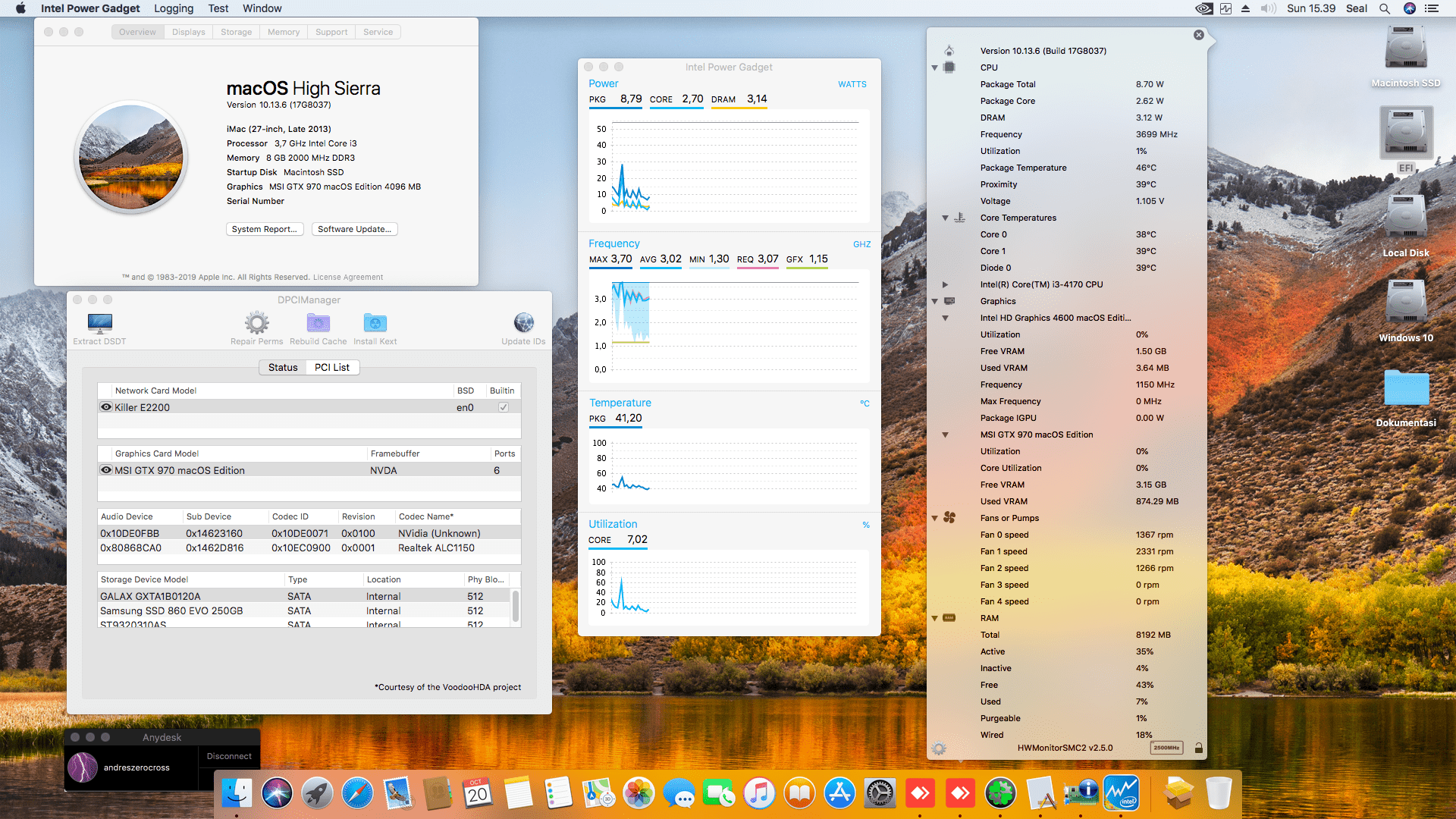The height and width of the screenshot is (819, 1456).
Task: Click the System Report button
Action: pyautogui.click(x=265, y=229)
